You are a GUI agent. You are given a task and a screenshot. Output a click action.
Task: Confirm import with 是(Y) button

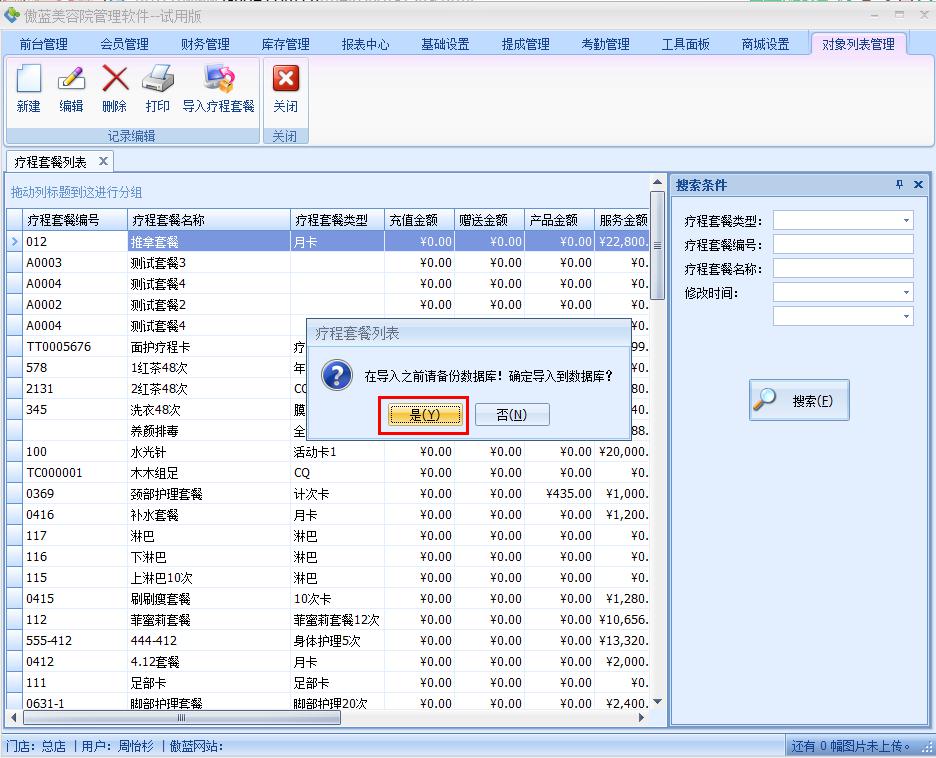coord(424,415)
